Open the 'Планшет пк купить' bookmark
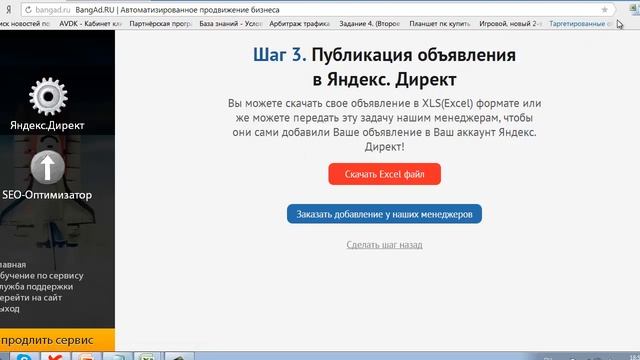640x360 pixels. point(440,24)
